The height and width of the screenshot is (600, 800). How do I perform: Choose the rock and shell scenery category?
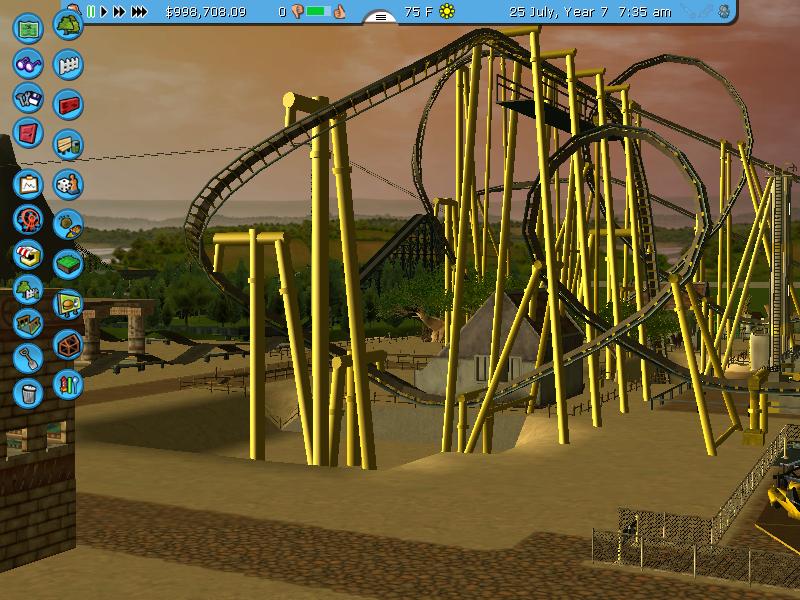[68, 224]
